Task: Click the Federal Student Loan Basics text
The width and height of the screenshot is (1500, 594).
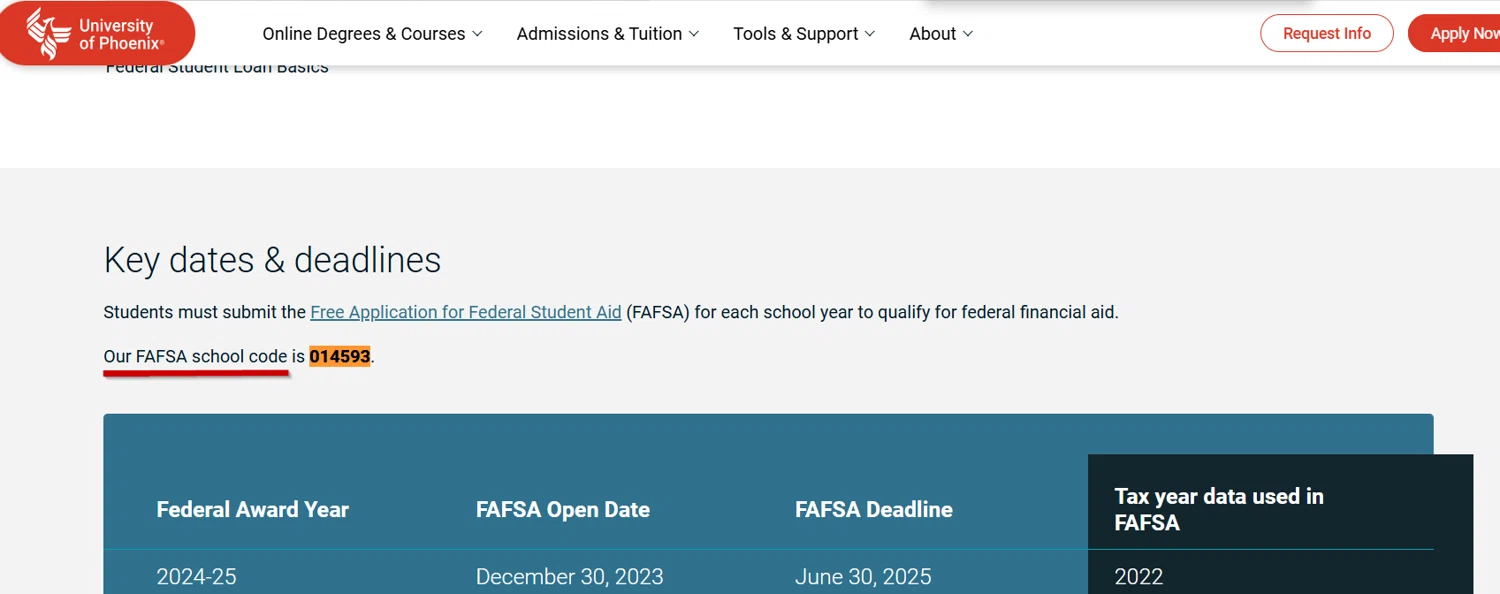Action: pos(217,68)
